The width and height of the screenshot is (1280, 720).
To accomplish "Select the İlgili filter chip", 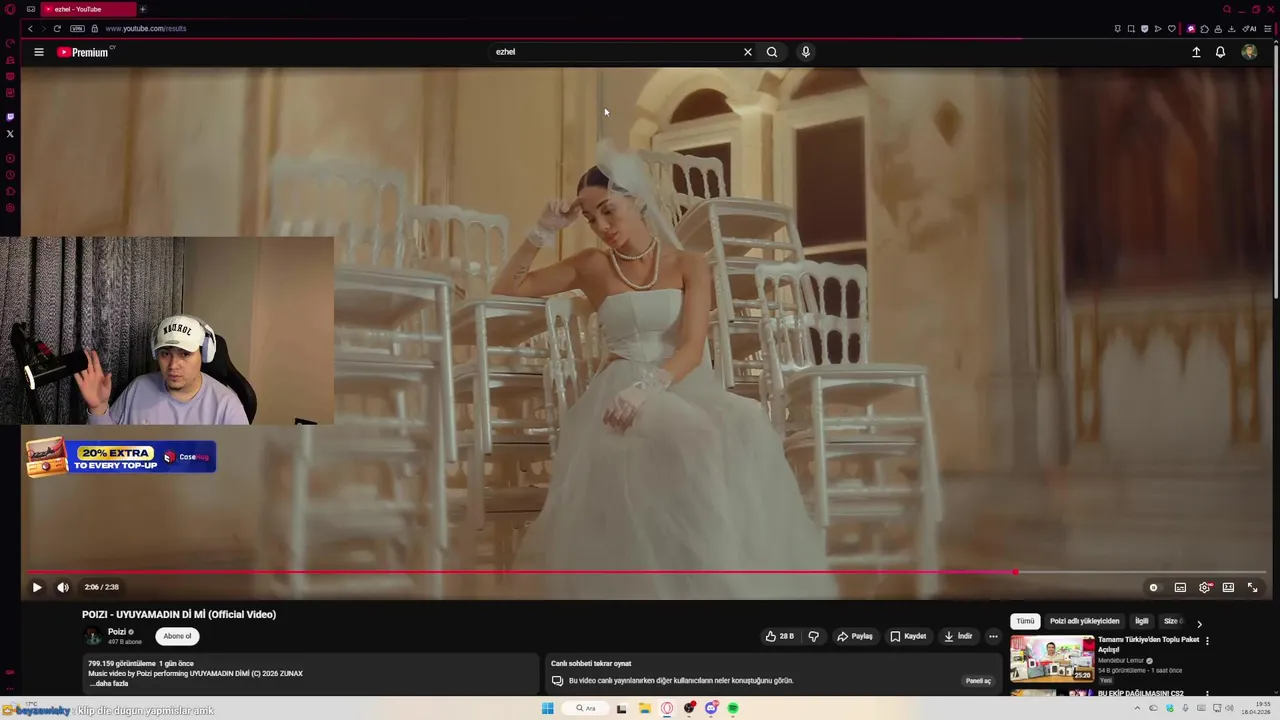I will [x=1141, y=621].
